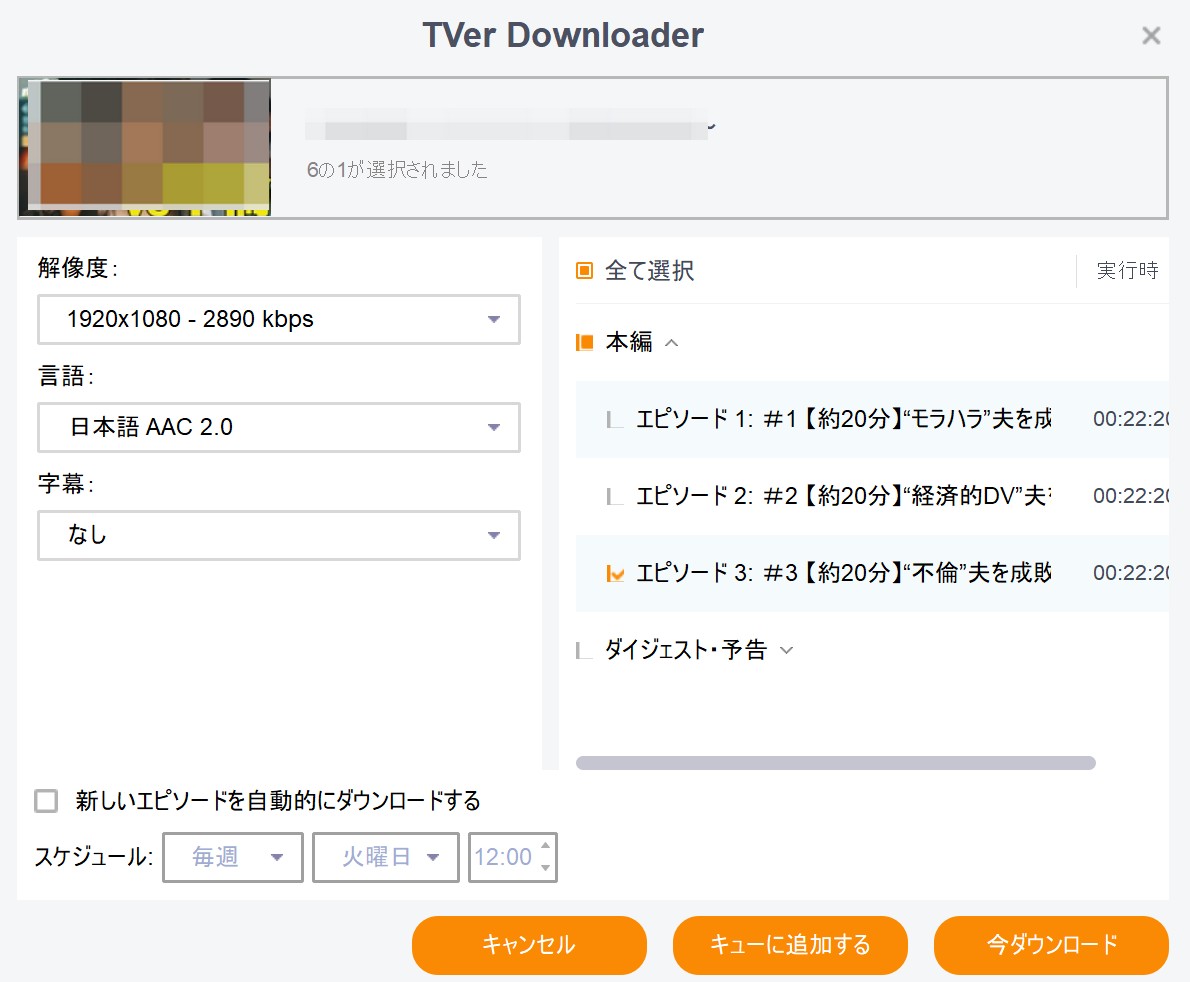Check the エピソード 1 checkbox
This screenshot has height=982, width=1190.
[615, 420]
